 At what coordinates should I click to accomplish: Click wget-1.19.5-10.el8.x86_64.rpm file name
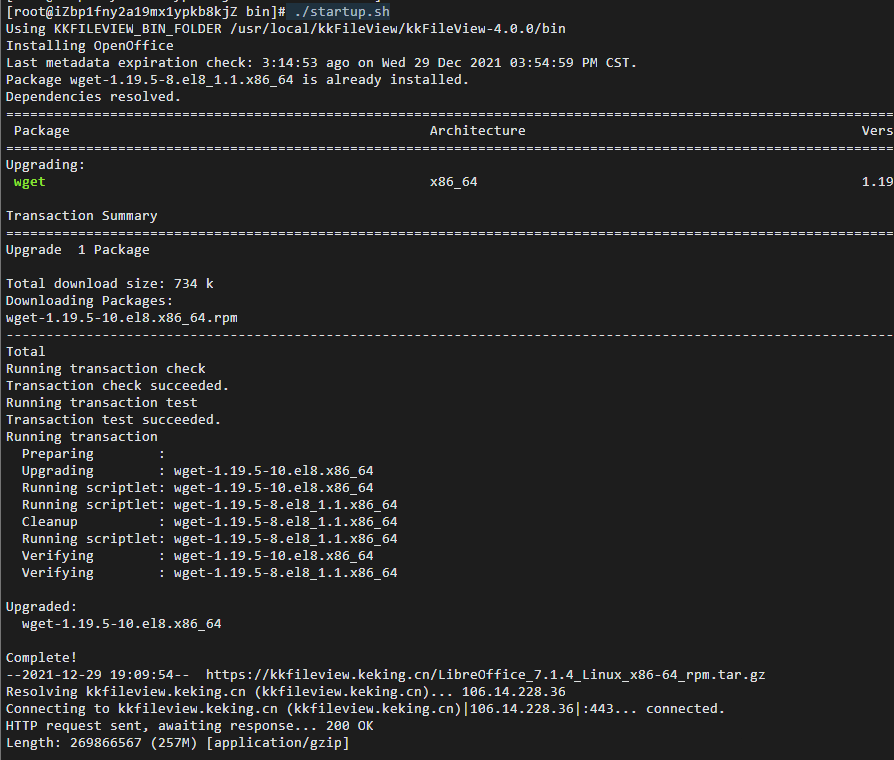[121, 318]
